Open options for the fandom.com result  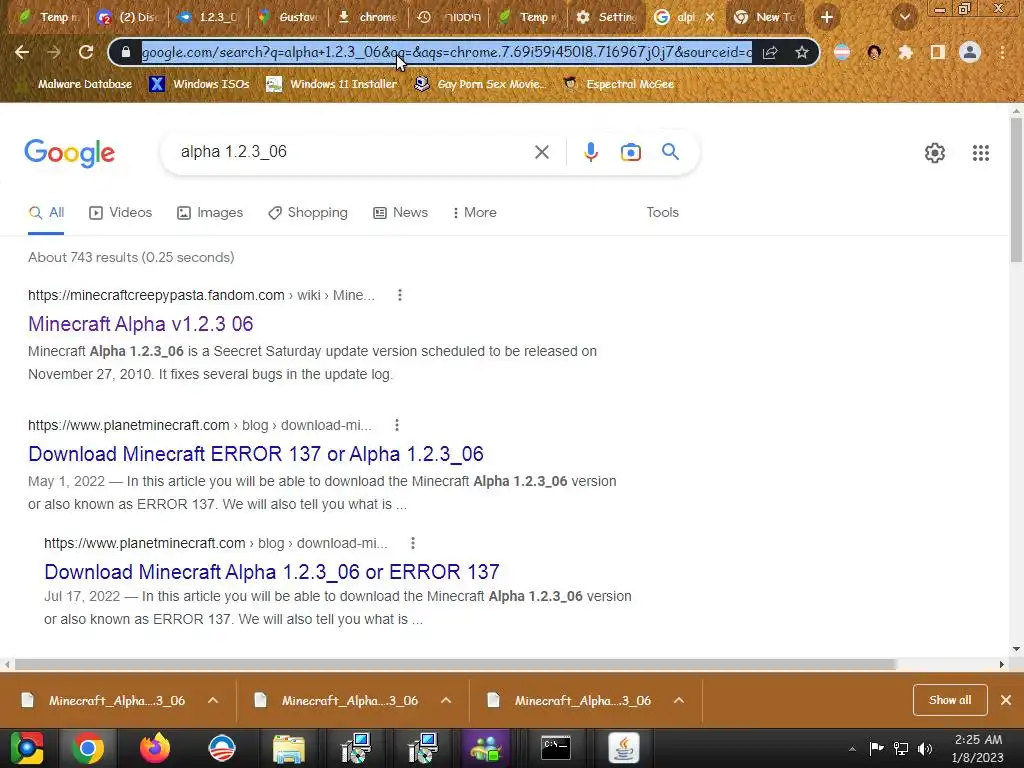click(400, 295)
